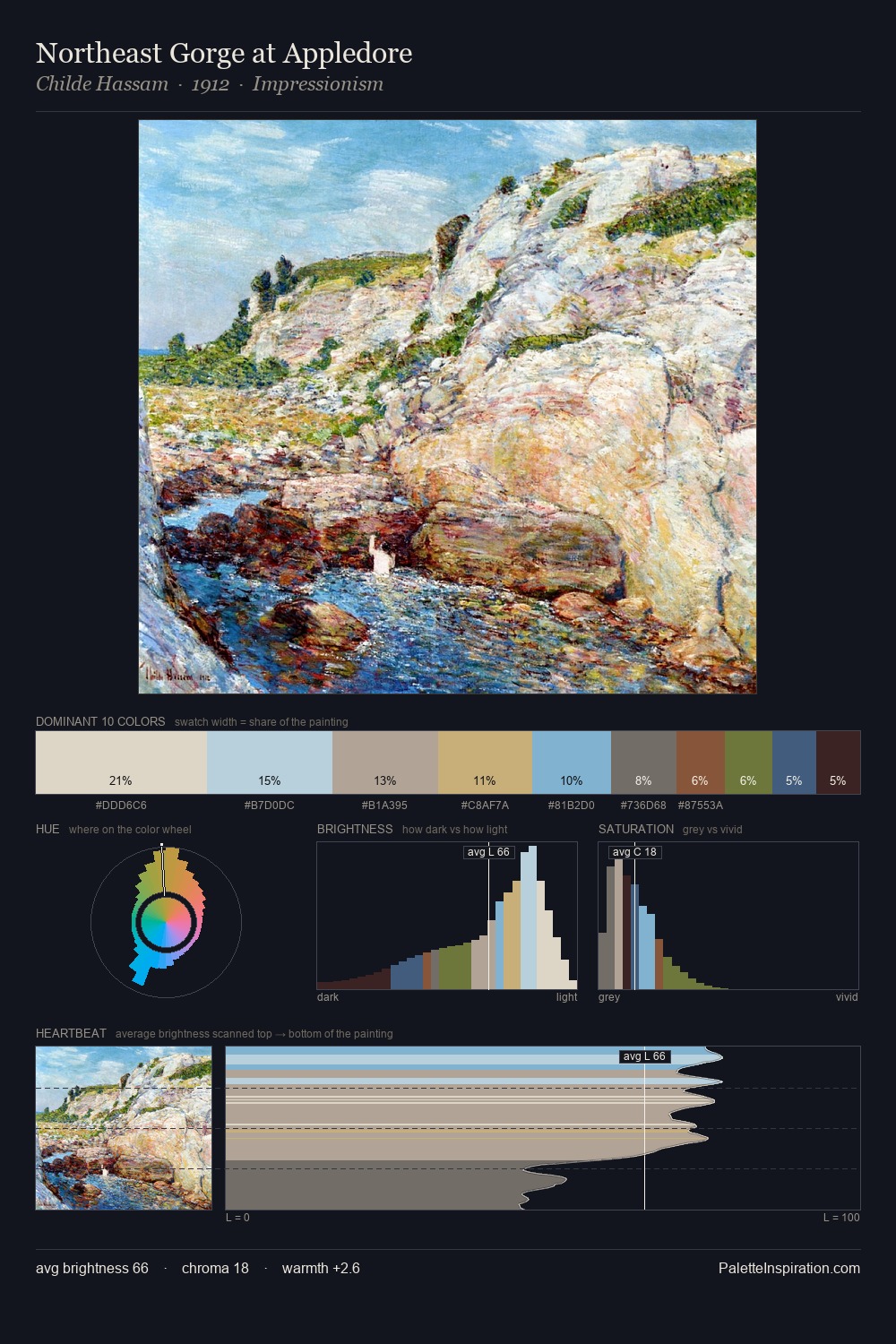Click the hue color wheel chart
Viewport: 896px width, 1344px height.
pos(166,922)
